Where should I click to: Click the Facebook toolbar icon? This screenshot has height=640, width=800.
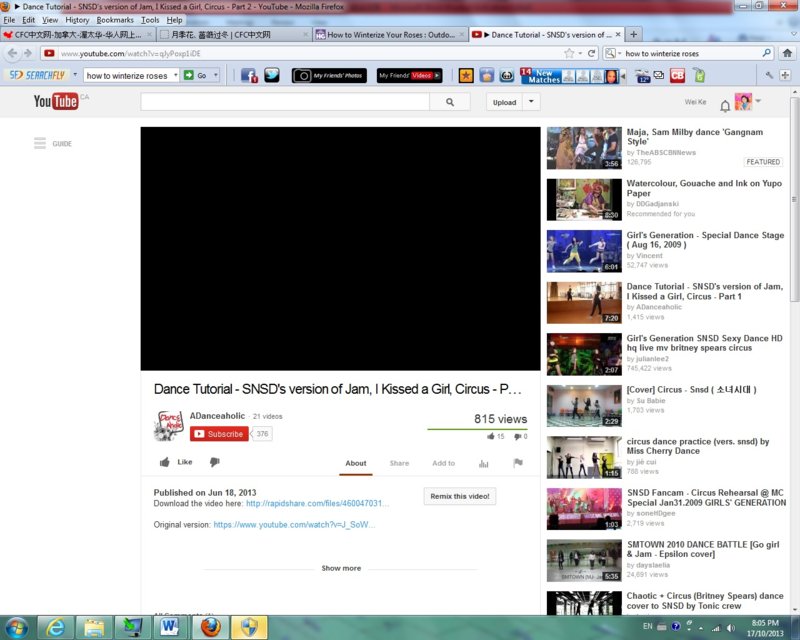pyautogui.click(x=248, y=75)
